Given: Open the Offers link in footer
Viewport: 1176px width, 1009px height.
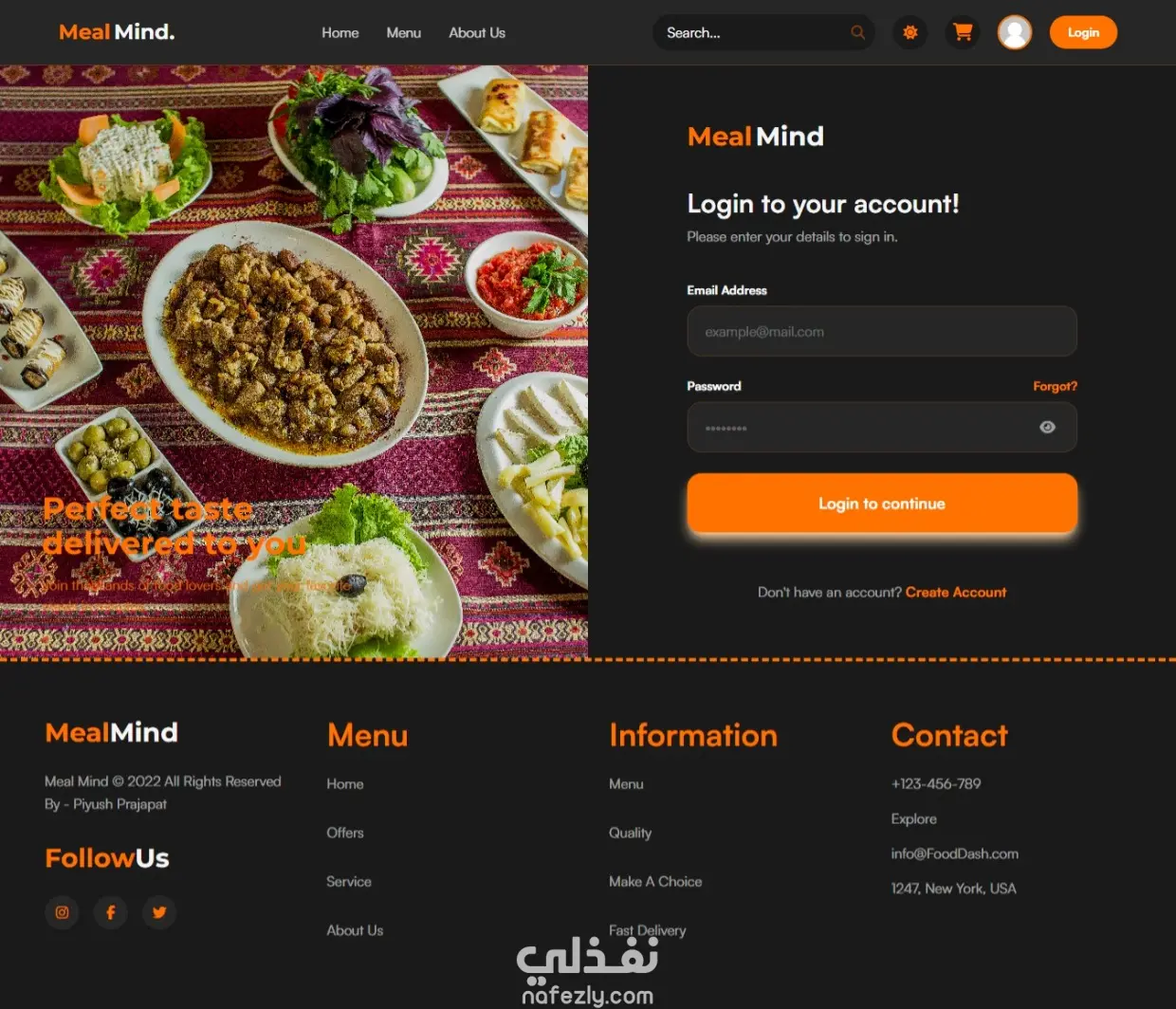Looking at the screenshot, I should [x=345, y=833].
